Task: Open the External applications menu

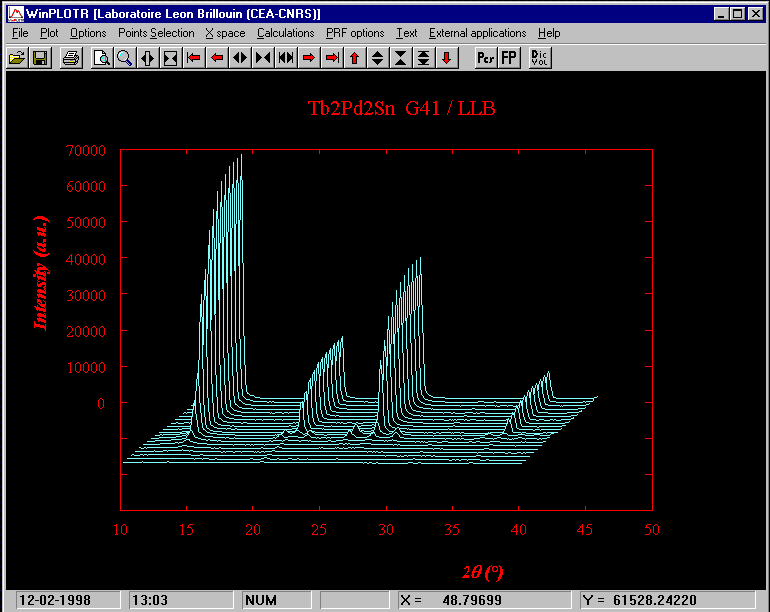Action: click(x=477, y=33)
